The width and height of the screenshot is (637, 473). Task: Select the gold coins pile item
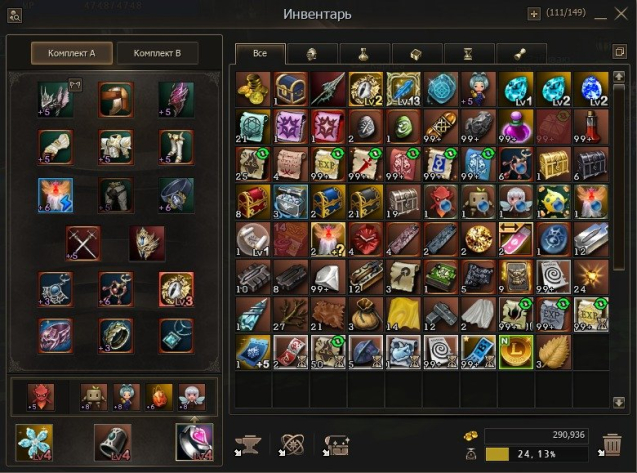(x=253, y=89)
